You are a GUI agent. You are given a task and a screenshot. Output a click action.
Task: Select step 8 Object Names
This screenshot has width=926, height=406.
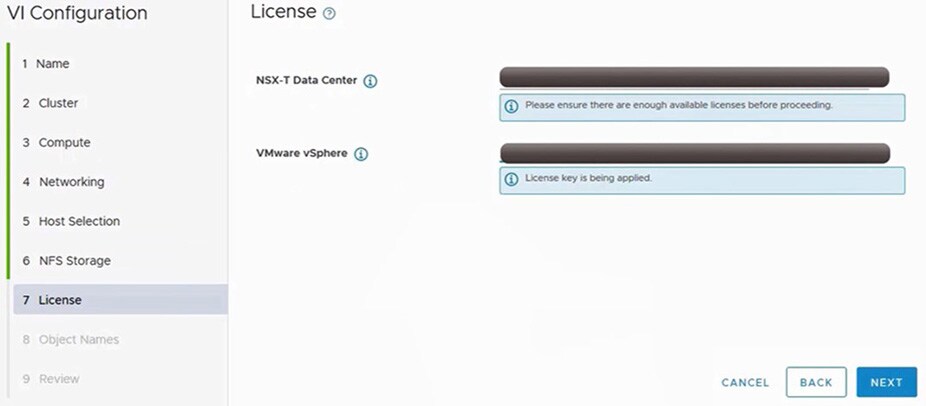[x=78, y=340]
